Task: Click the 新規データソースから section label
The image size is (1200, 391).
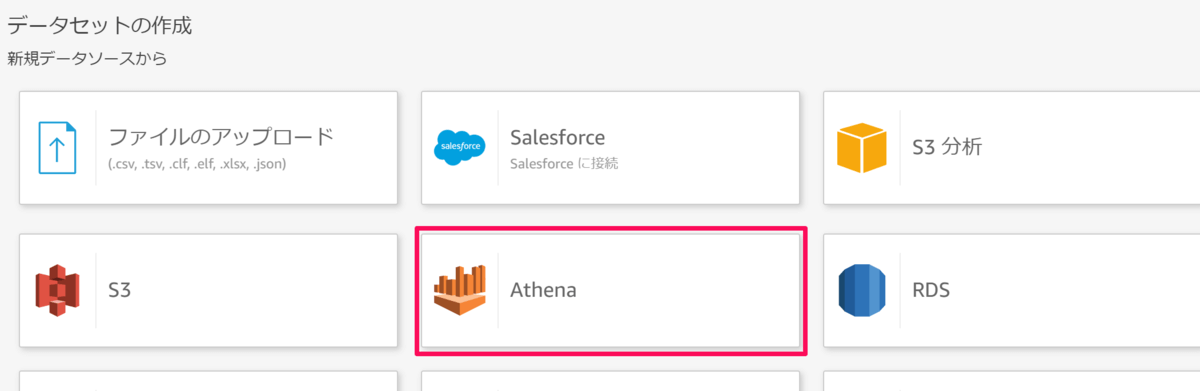Action: point(87,59)
